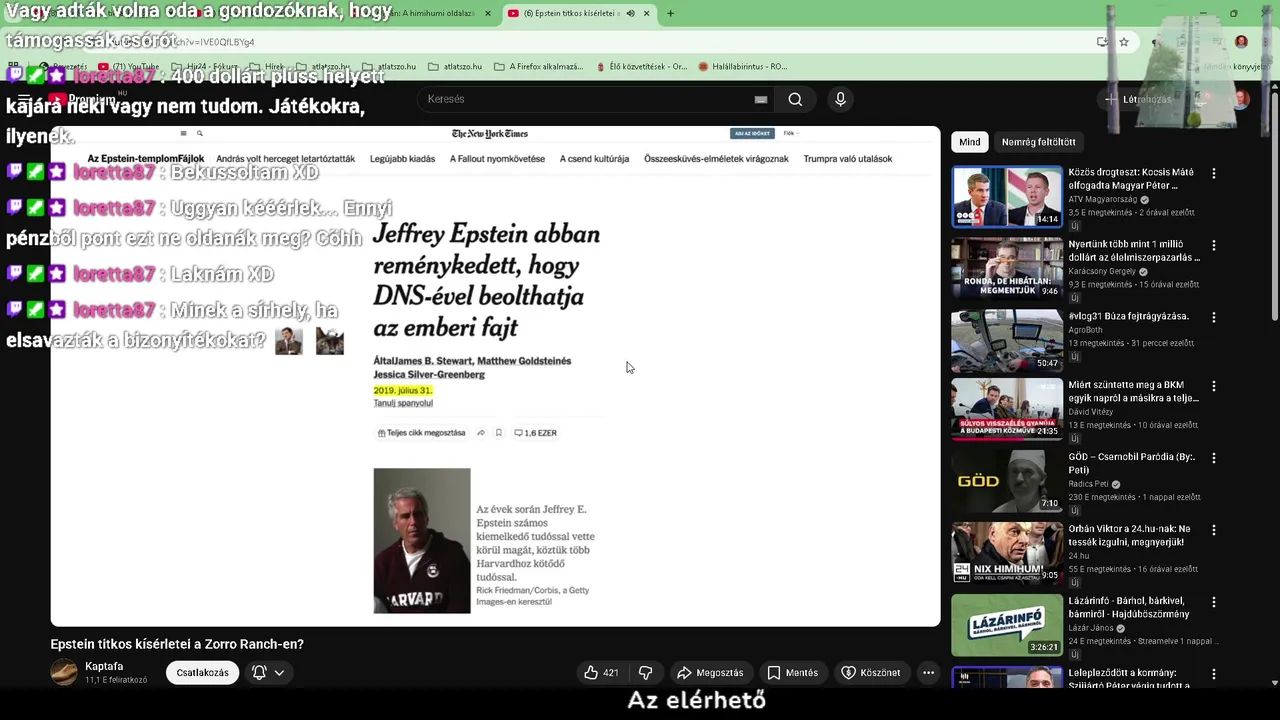Viewport: 1280px width, 720px height.
Task: Select A csend kultúrája nav item
Action: [x=594, y=158]
